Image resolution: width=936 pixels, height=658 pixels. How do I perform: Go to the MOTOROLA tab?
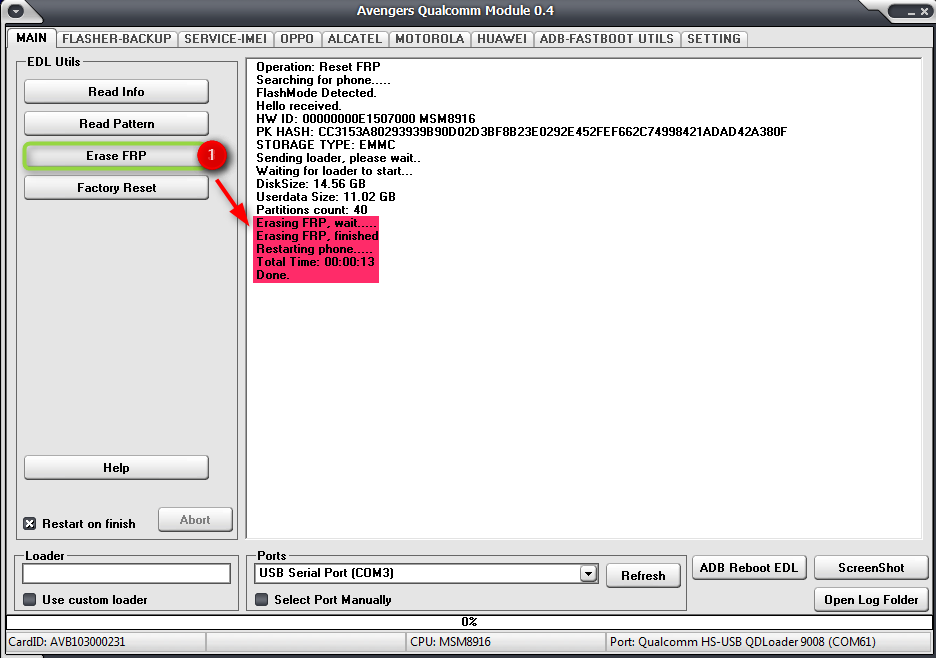pyautogui.click(x=429, y=39)
